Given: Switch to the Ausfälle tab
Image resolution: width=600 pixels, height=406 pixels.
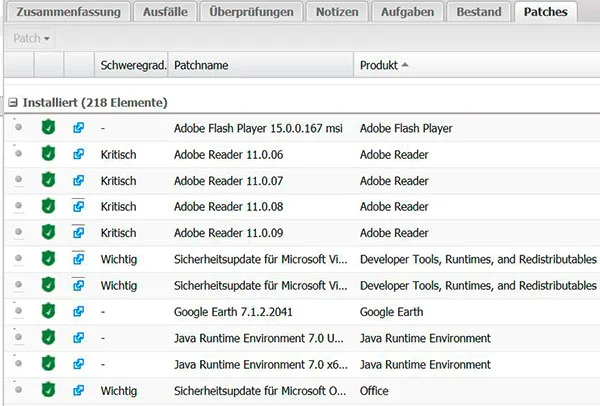Looking at the screenshot, I should [x=165, y=11].
